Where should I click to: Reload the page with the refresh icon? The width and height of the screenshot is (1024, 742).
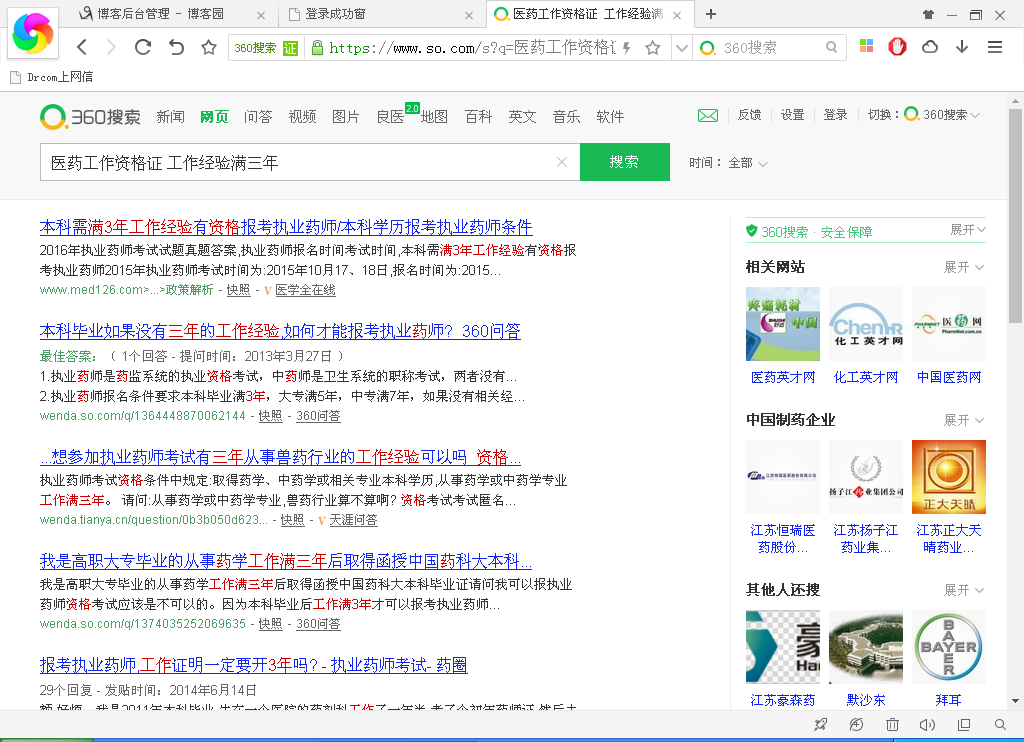143,47
